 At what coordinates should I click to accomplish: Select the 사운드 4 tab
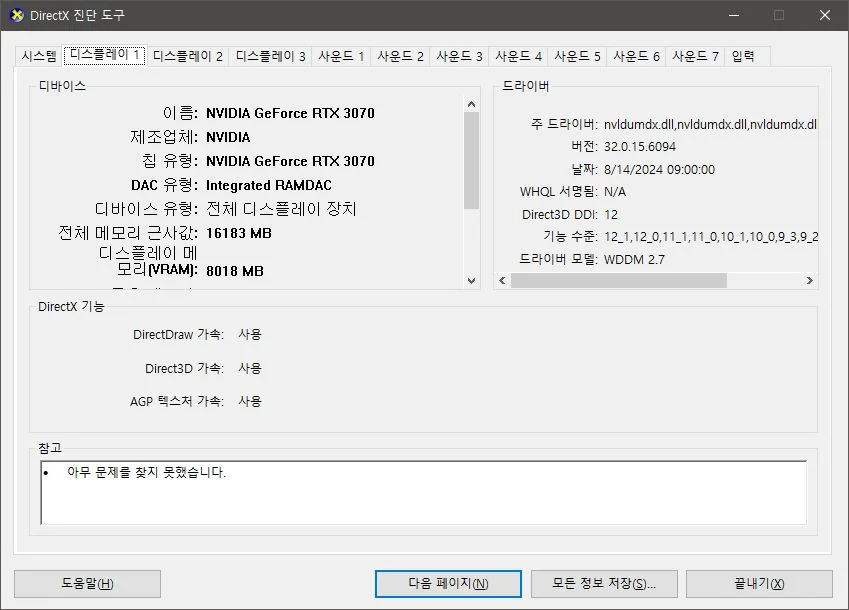coord(518,56)
